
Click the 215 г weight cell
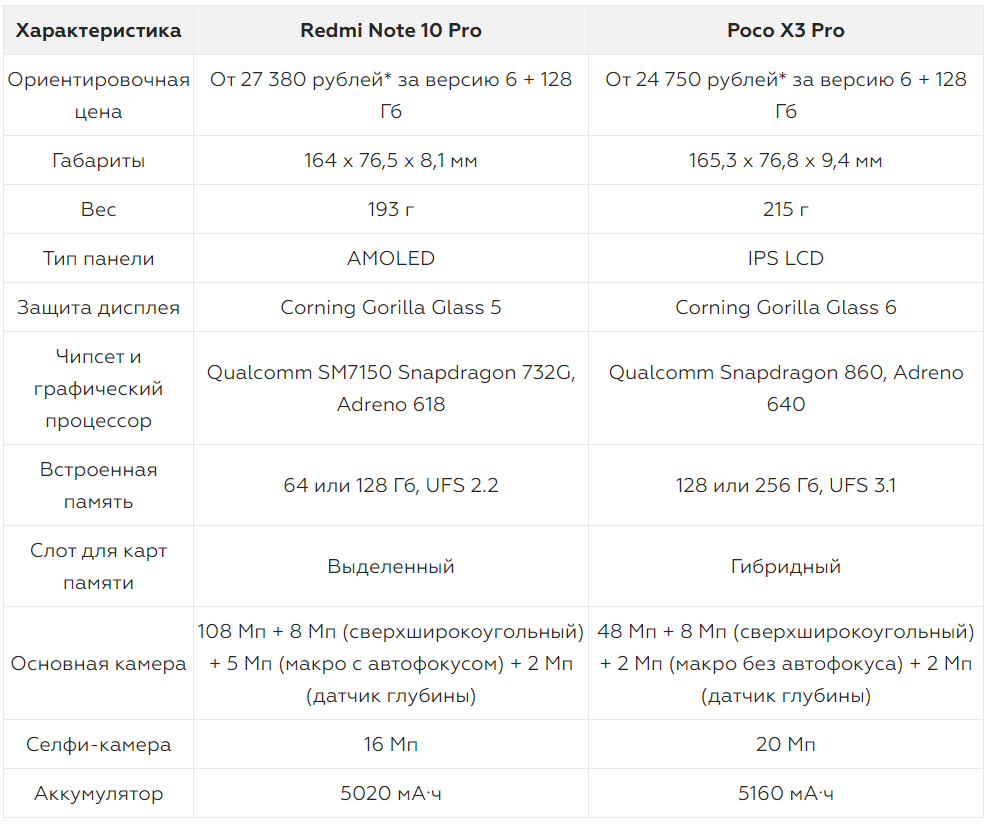click(x=785, y=209)
